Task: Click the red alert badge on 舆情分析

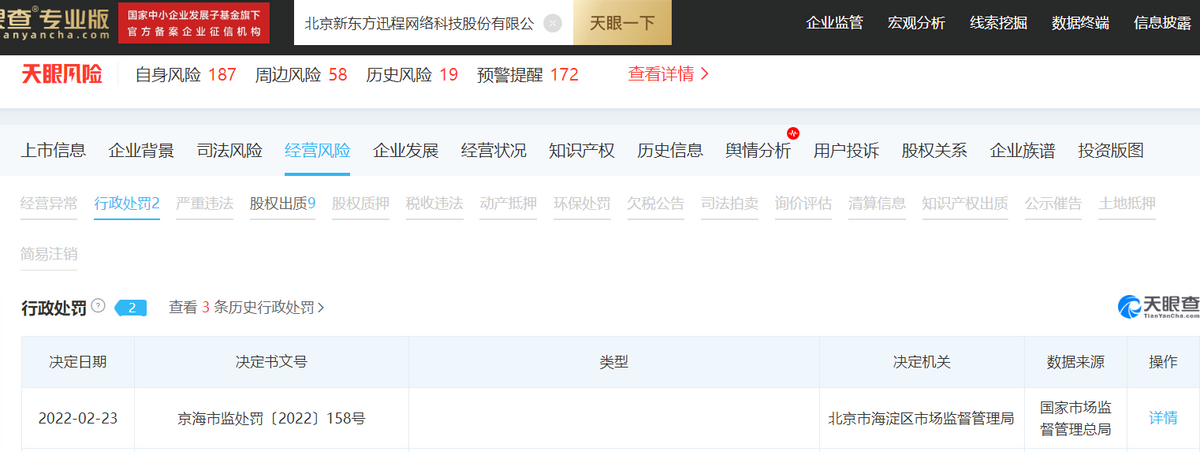Action: point(794,133)
